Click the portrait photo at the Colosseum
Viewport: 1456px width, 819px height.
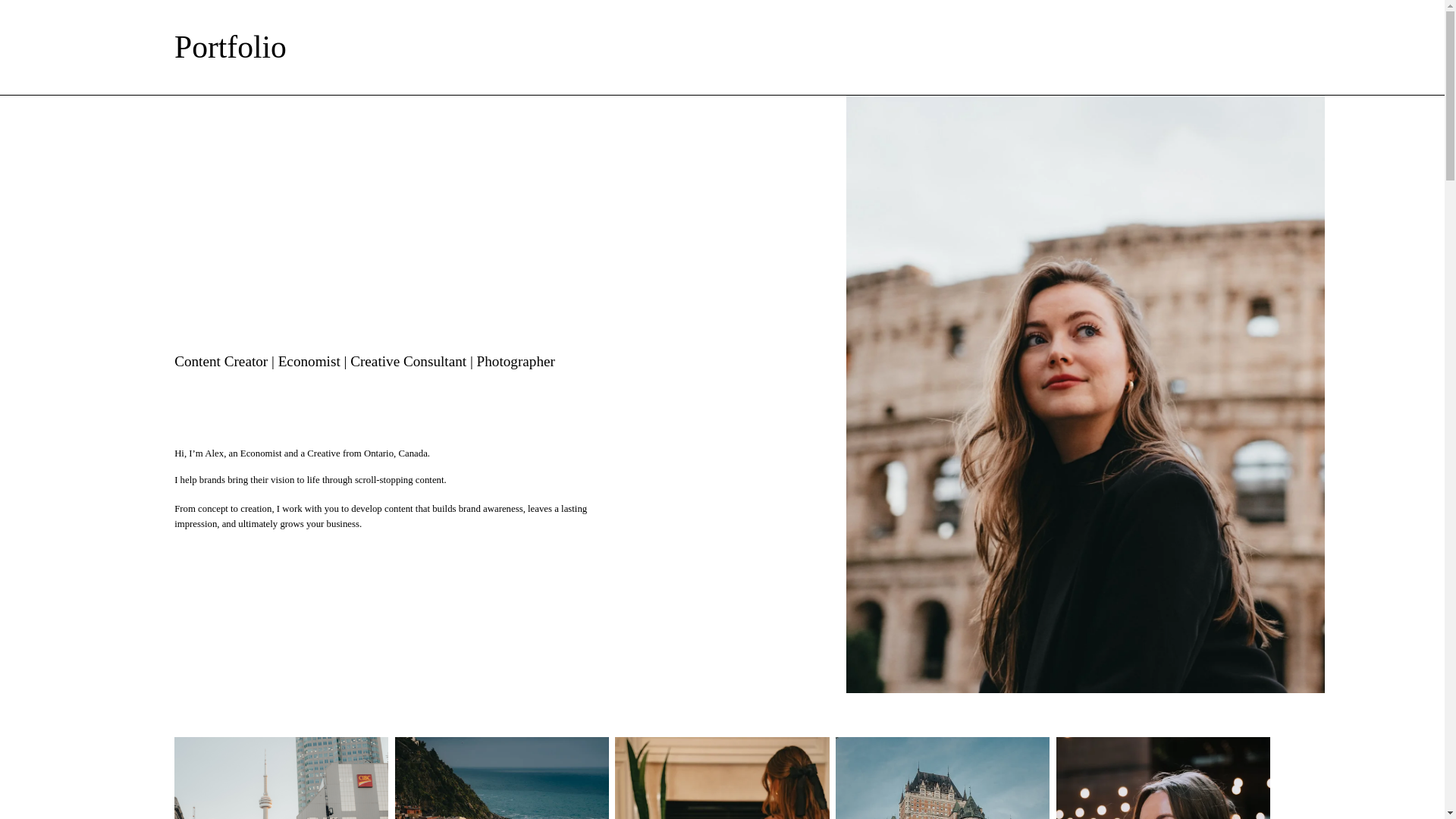tap(1085, 394)
